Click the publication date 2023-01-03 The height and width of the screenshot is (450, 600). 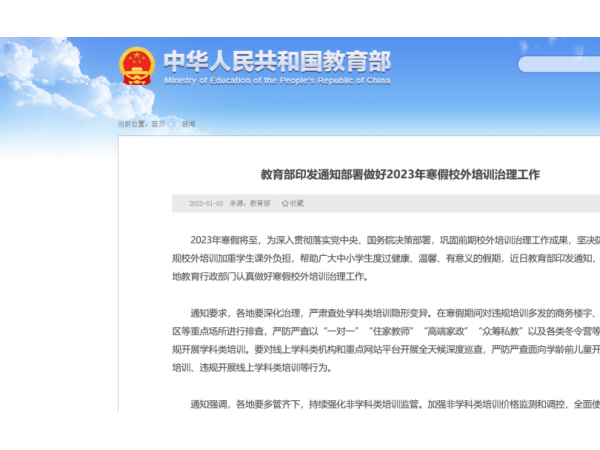206,203
